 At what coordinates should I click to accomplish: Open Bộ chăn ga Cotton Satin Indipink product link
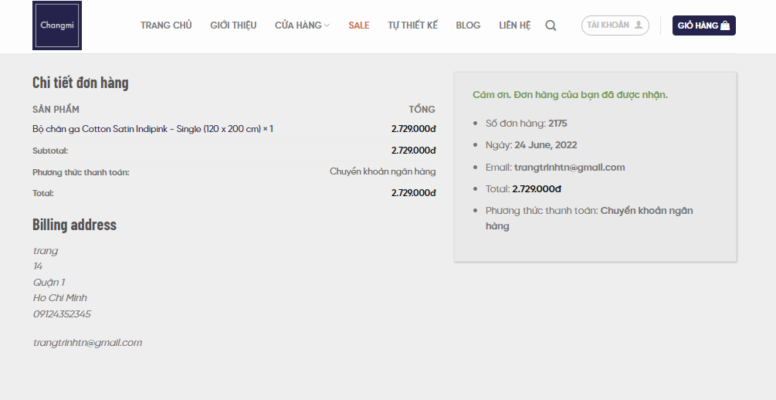[146, 129]
